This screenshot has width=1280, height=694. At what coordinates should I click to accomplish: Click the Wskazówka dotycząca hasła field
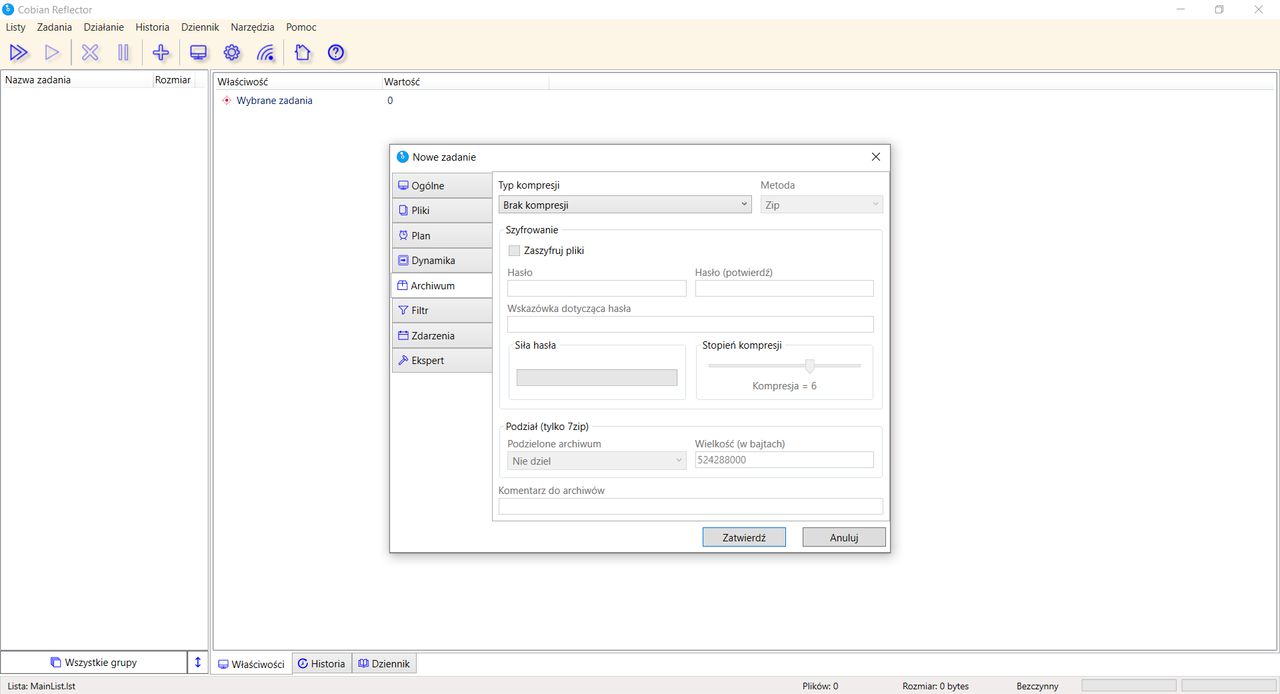click(691, 324)
